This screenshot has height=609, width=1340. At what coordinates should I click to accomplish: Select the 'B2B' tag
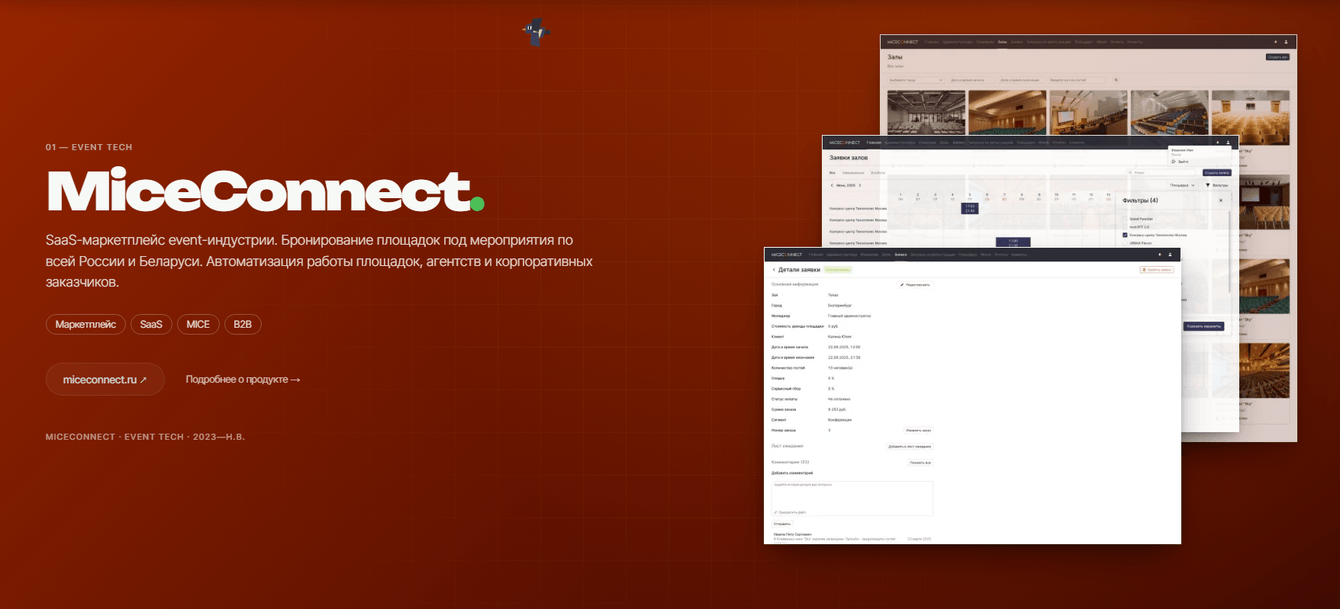pyautogui.click(x=242, y=324)
